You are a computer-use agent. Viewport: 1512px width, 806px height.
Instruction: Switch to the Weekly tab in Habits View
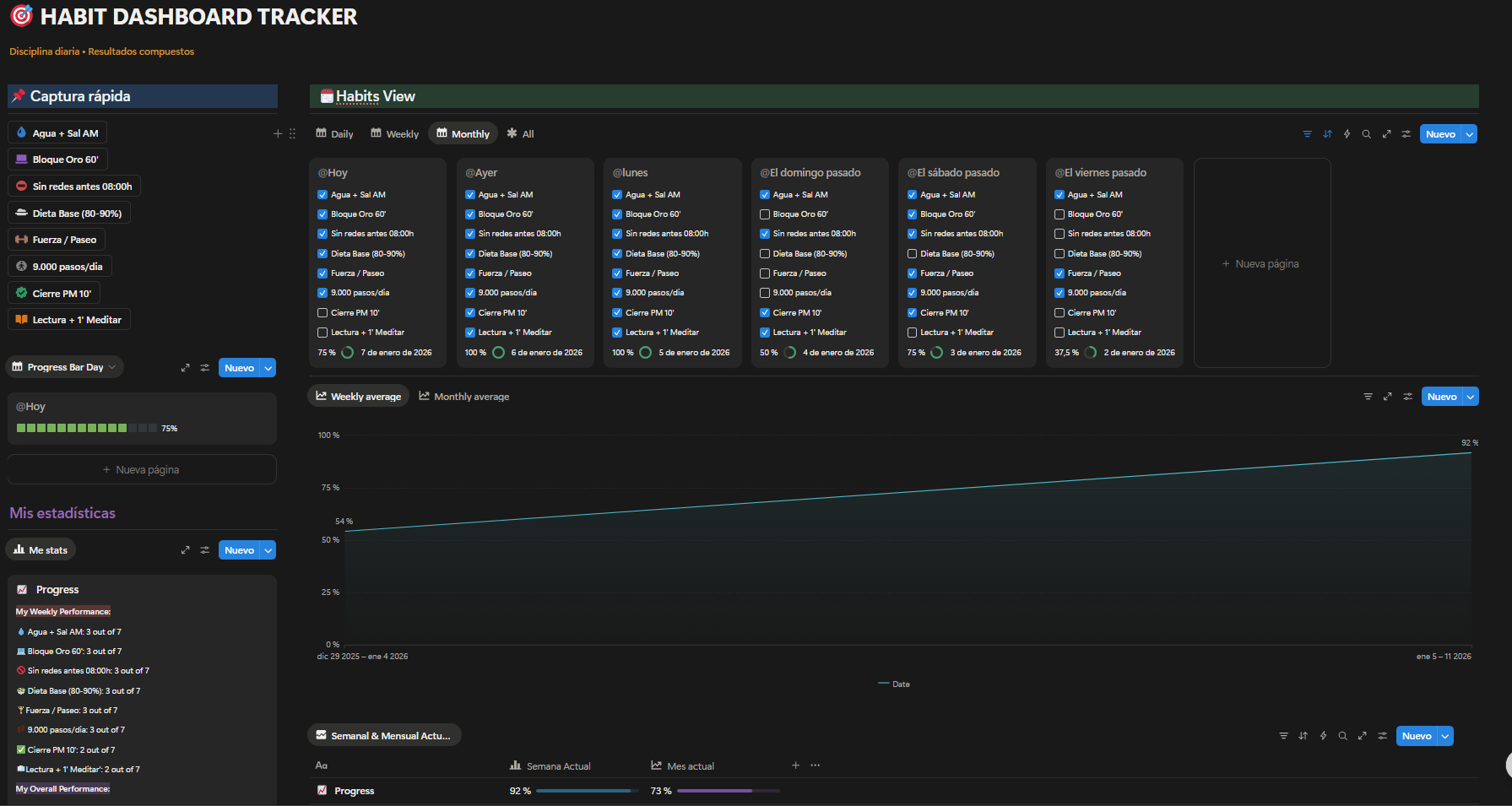394,134
